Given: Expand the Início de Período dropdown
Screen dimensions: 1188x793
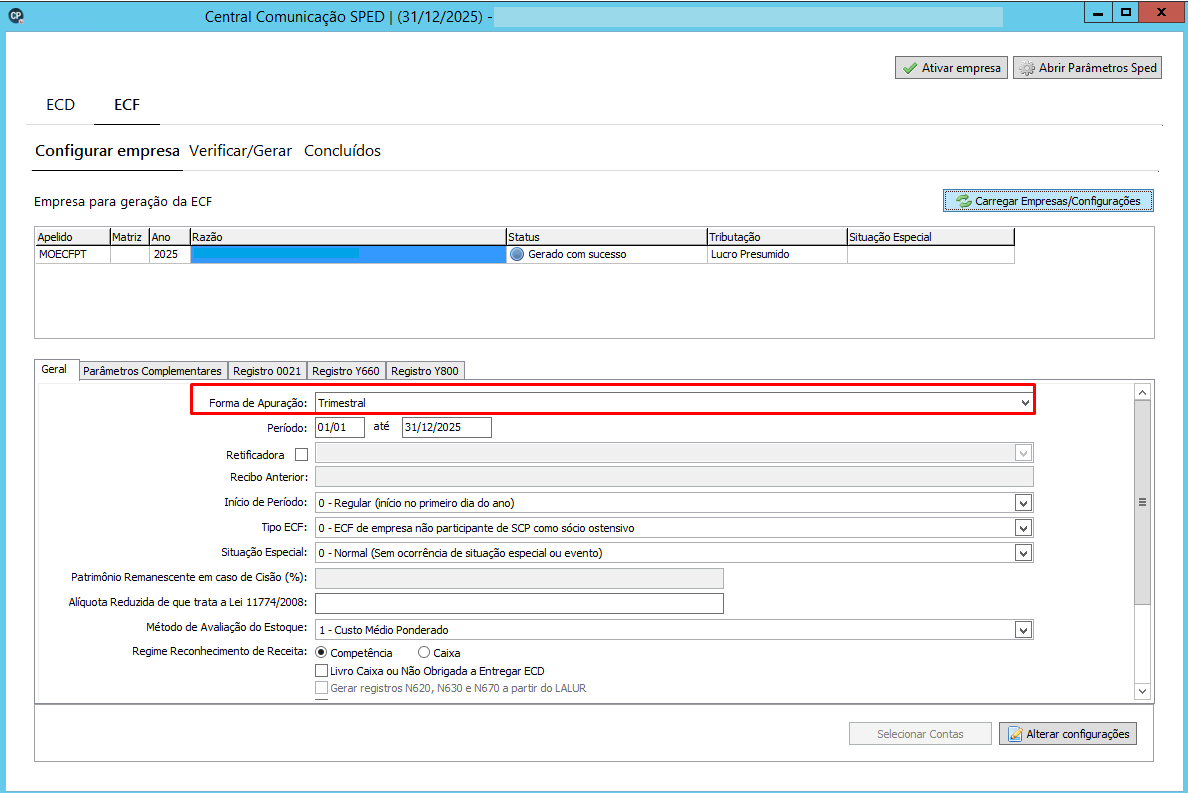Looking at the screenshot, I should tap(1023, 503).
